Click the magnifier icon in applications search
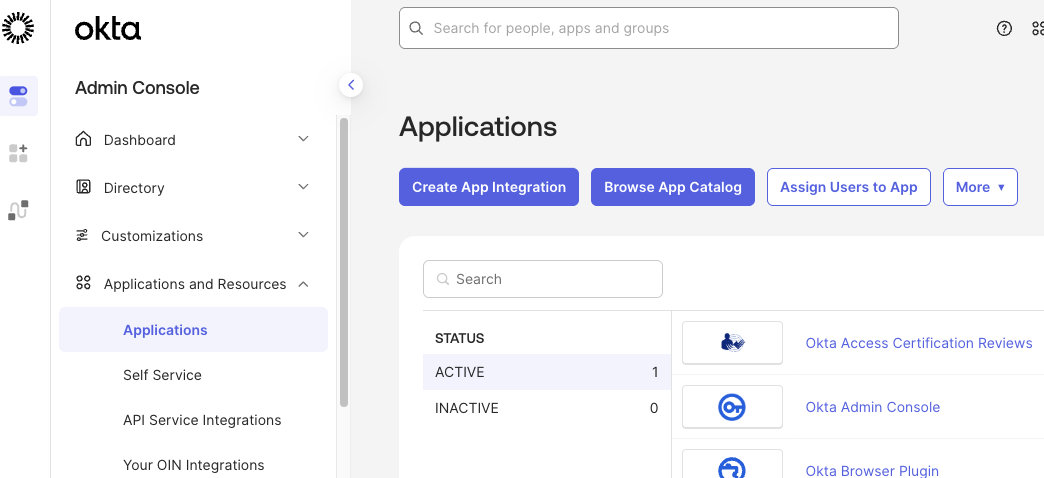1044x478 pixels. pos(442,279)
